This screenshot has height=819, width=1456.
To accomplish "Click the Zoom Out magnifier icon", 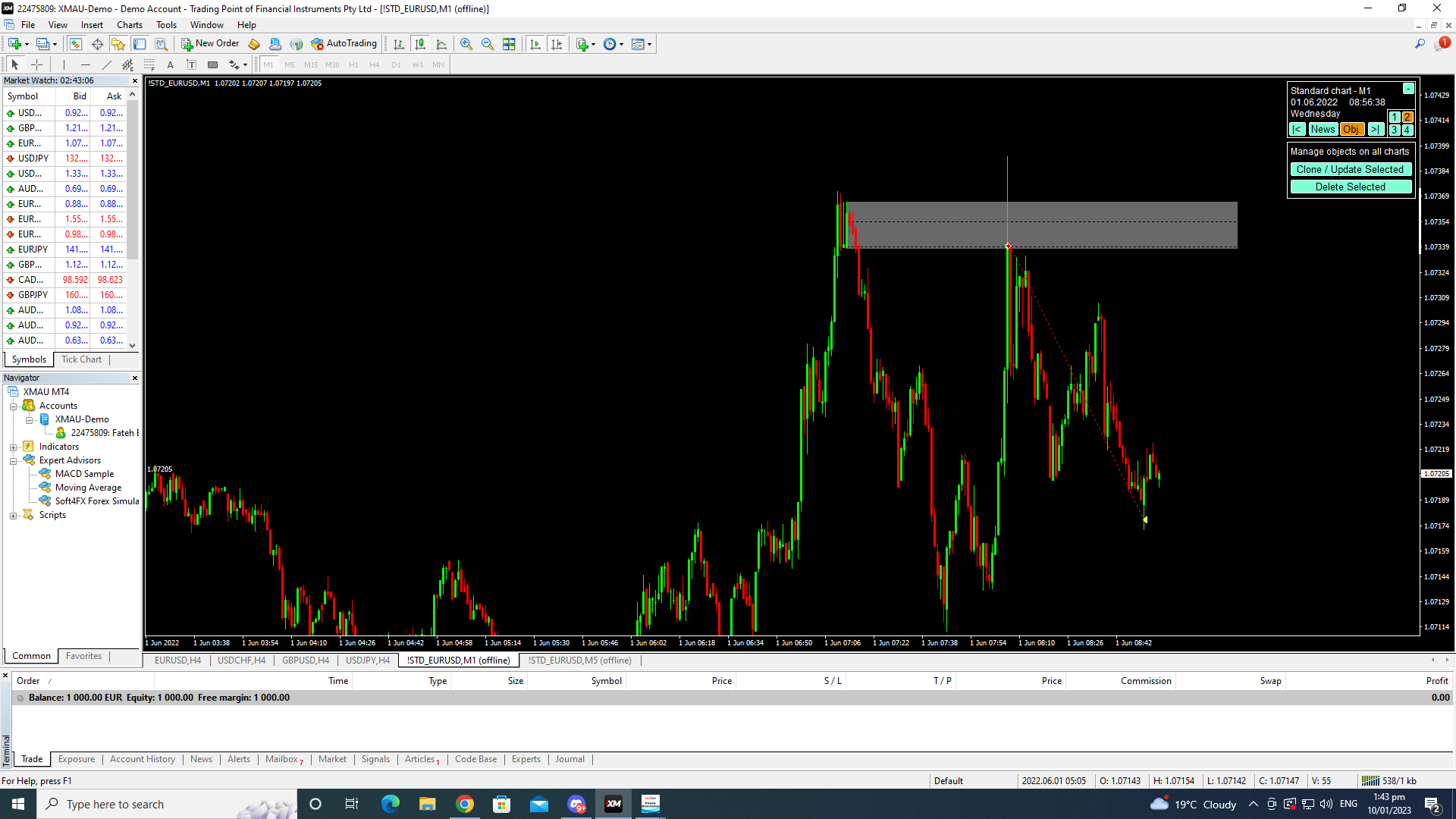I will 488,44.
